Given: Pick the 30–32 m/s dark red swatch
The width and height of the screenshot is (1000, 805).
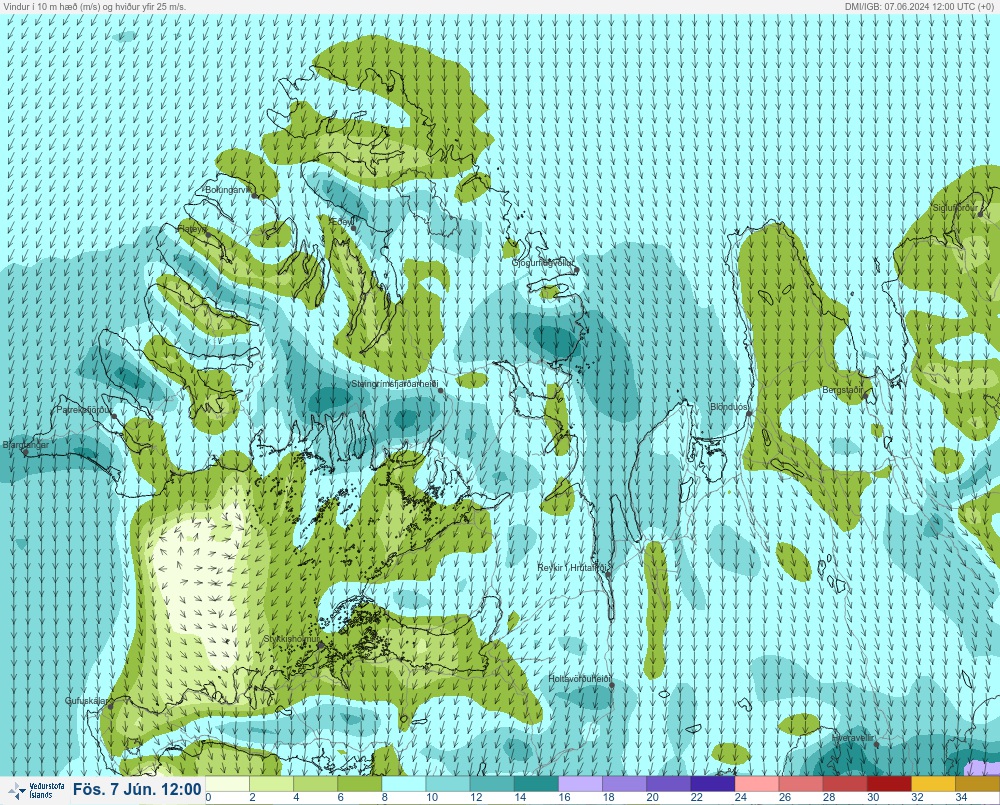Looking at the screenshot, I should [890, 784].
